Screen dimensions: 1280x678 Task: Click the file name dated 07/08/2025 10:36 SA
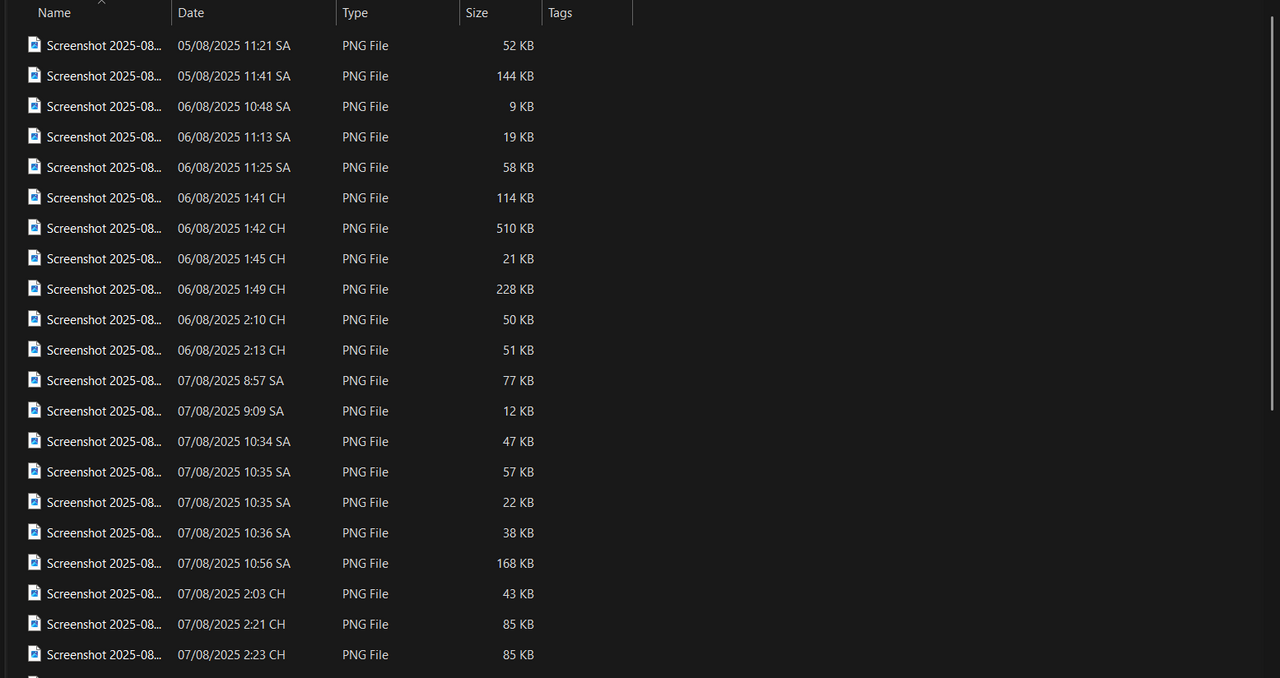tap(104, 533)
